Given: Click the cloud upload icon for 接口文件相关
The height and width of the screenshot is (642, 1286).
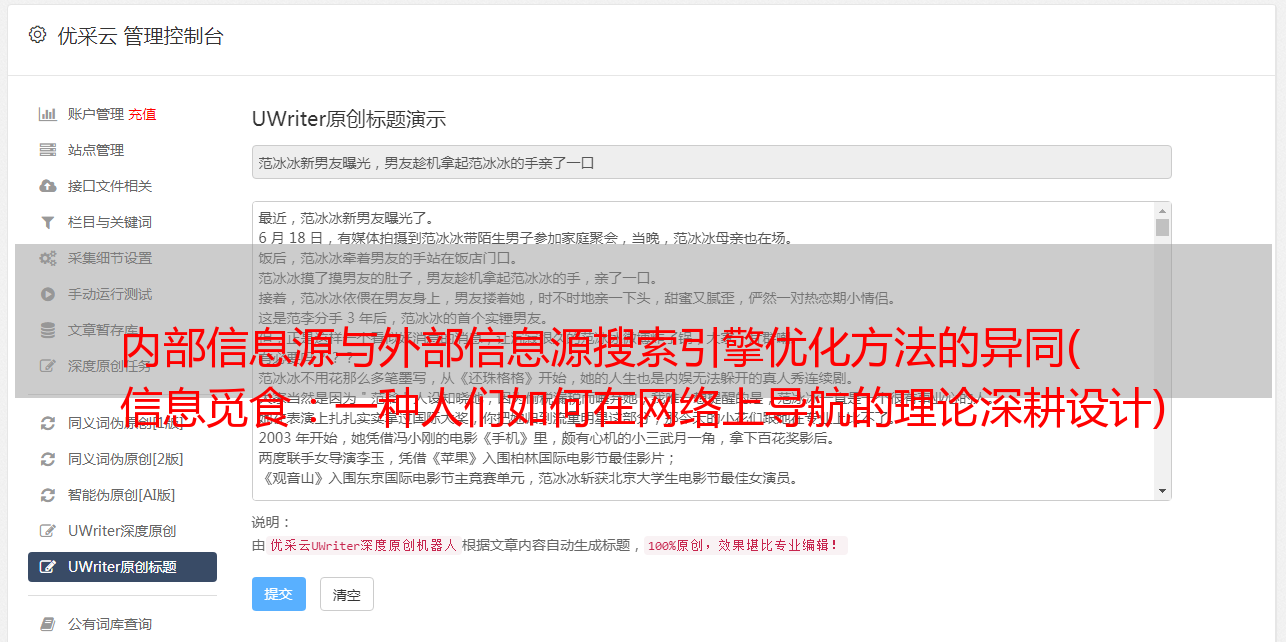Looking at the screenshot, I should 47,186.
